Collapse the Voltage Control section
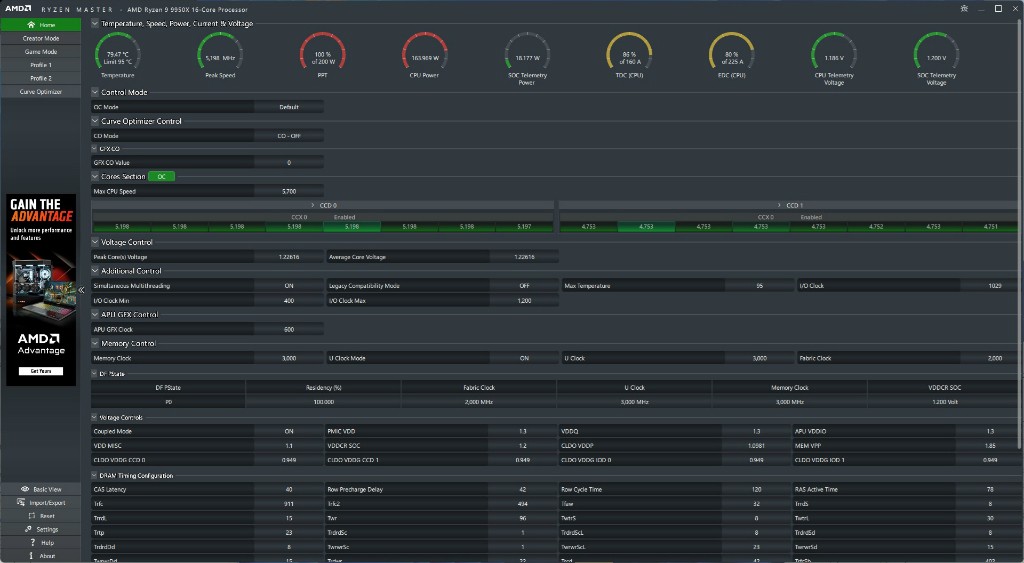Viewport: 1024px width, 563px height. 95,242
